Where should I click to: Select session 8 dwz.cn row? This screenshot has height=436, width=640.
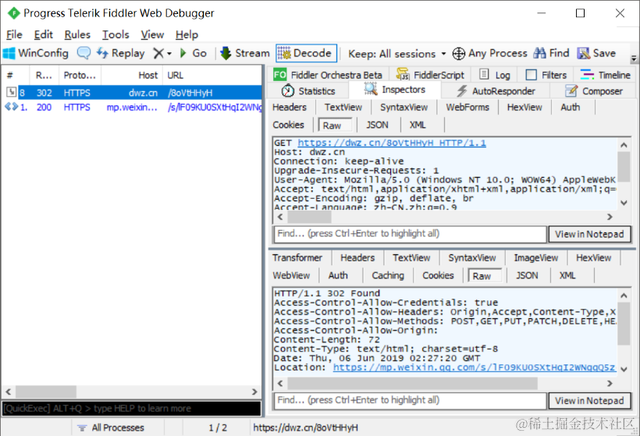click(x=131, y=93)
